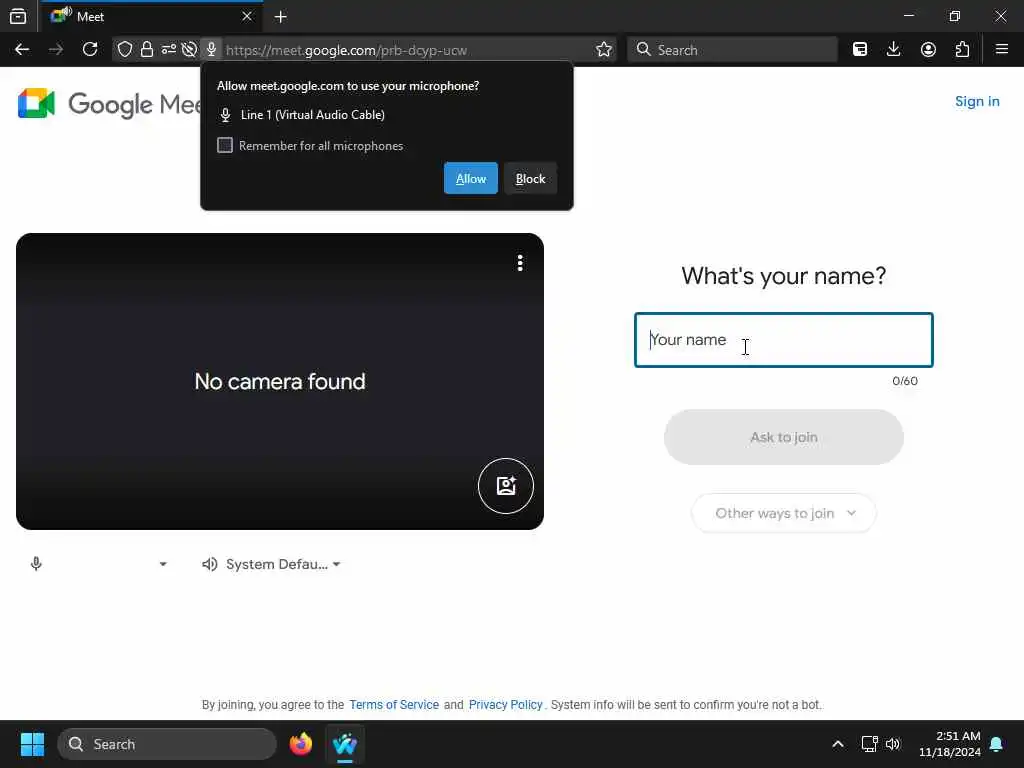Viewport: 1024px width, 768px height.
Task: Select the speaker icon beside System Default
Action: pos(209,564)
